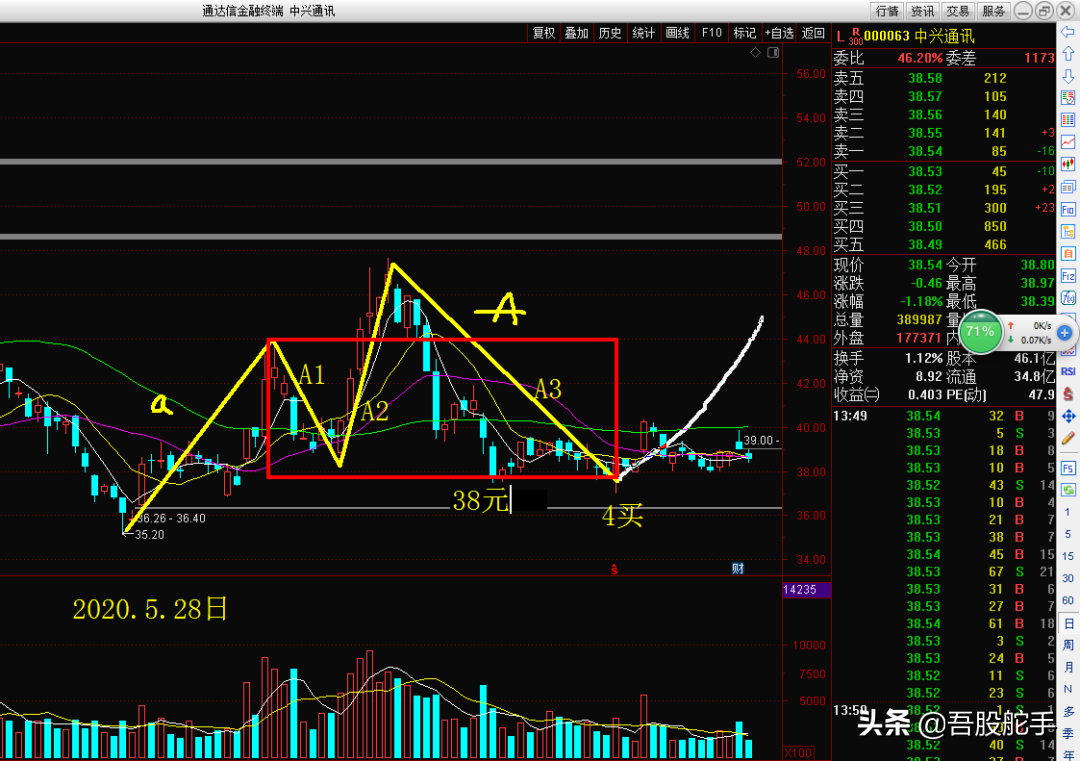Click the RSI indicator icon
The height and width of the screenshot is (761, 1080).
[1068, 372]
